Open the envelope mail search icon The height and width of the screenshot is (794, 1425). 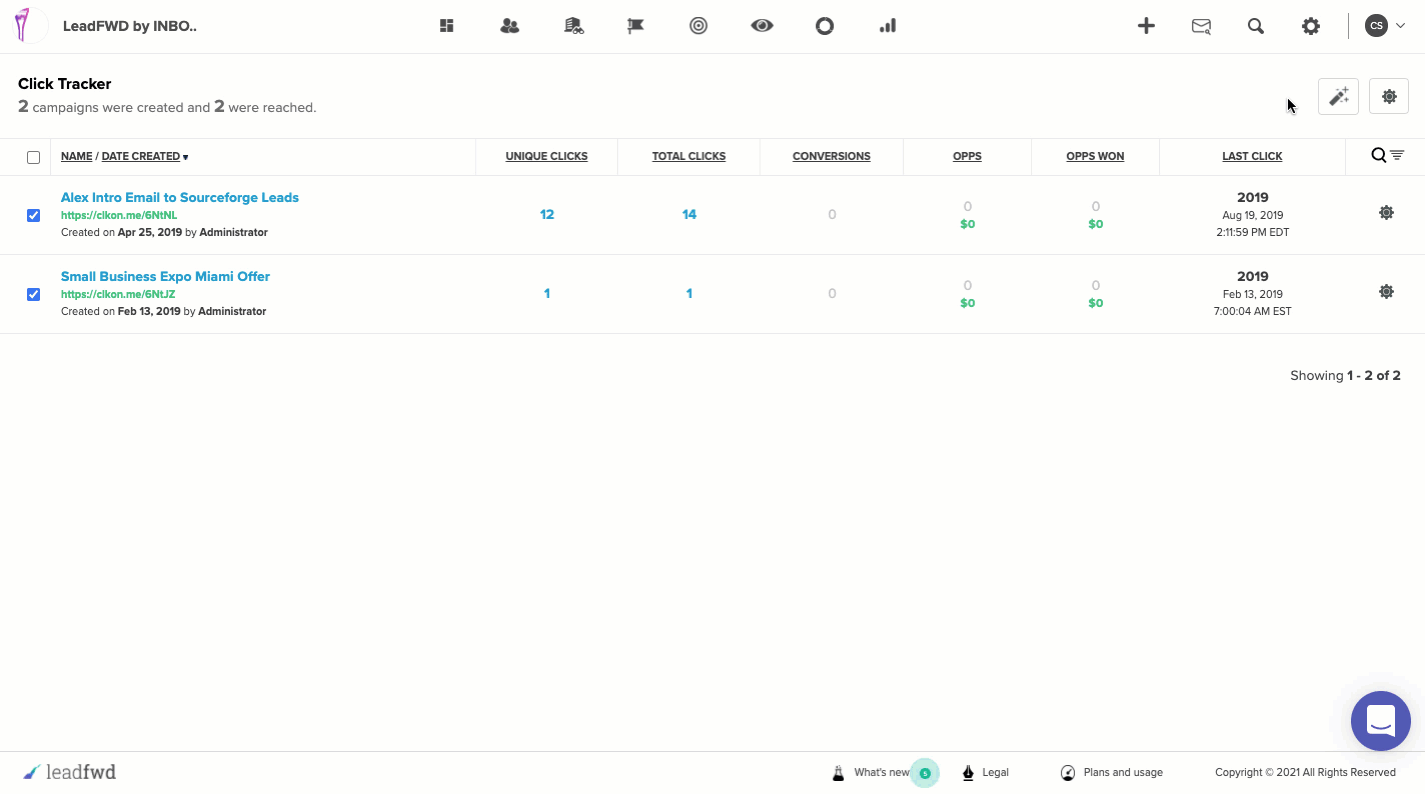(1202, 26)
